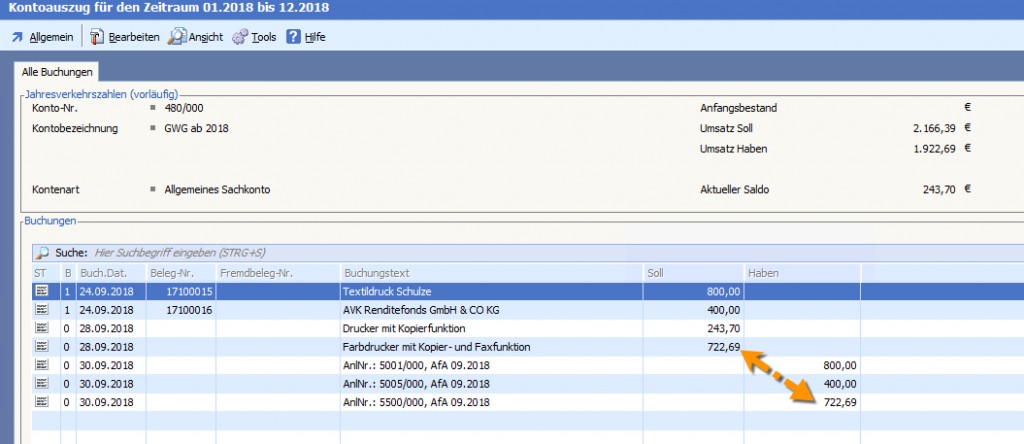
Task: Click the row icon for AVK Renditefonds
Action: (x=42, y=310)
